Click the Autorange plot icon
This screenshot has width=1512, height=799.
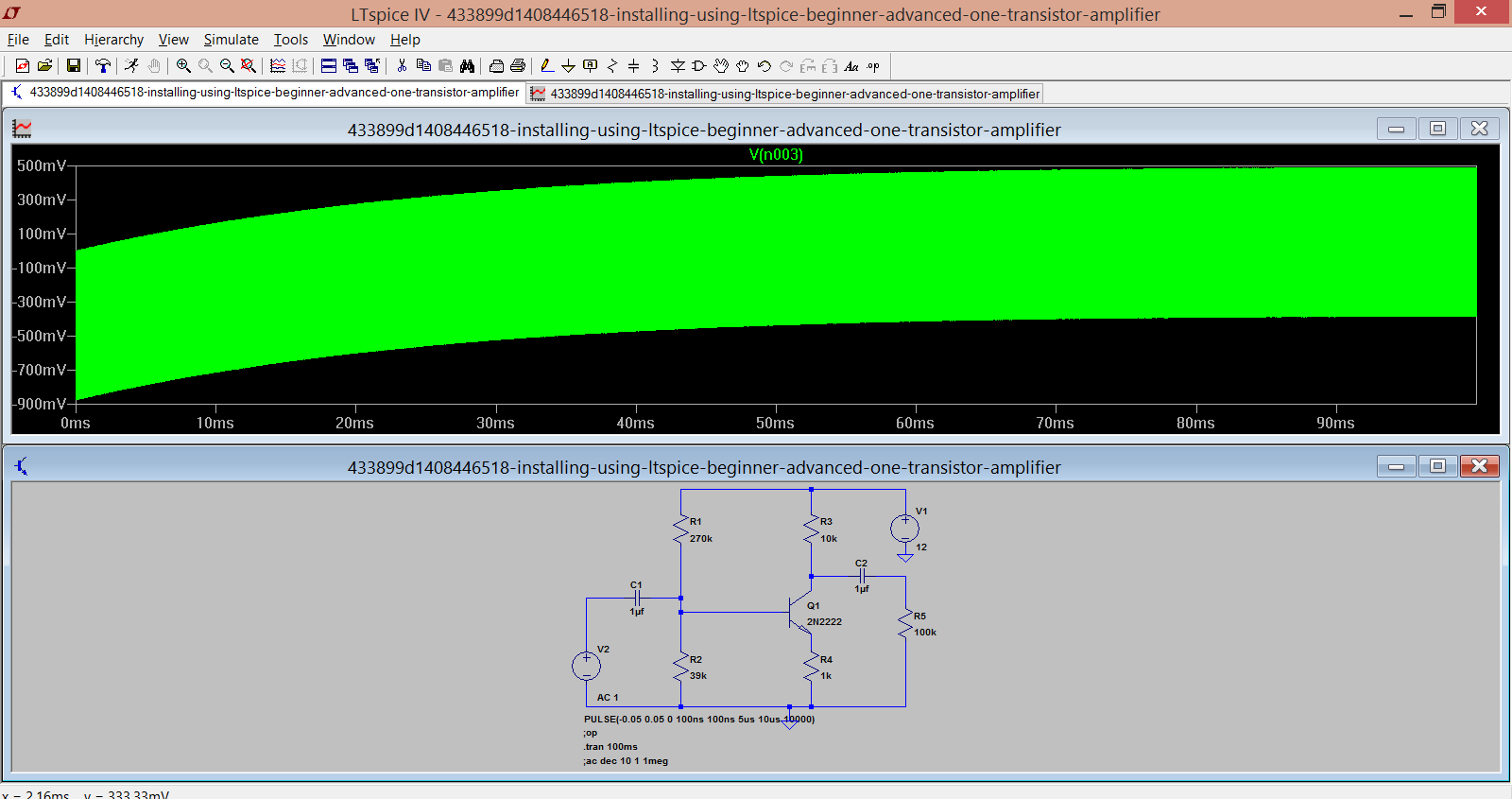(278, 66)
